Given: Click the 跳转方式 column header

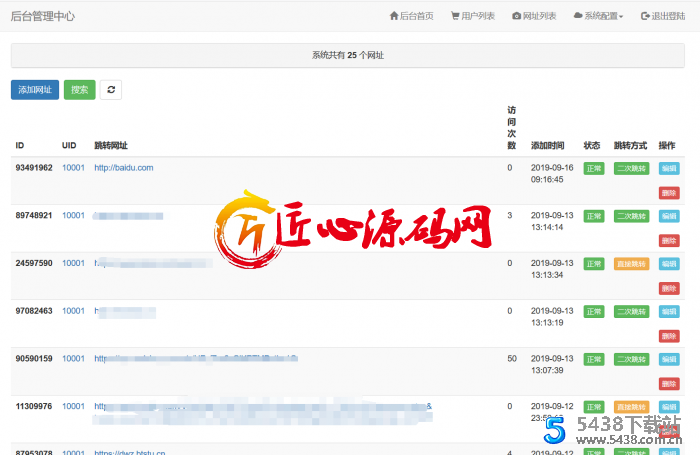Looking at the screenshot, I should click(x=630, y=146).
